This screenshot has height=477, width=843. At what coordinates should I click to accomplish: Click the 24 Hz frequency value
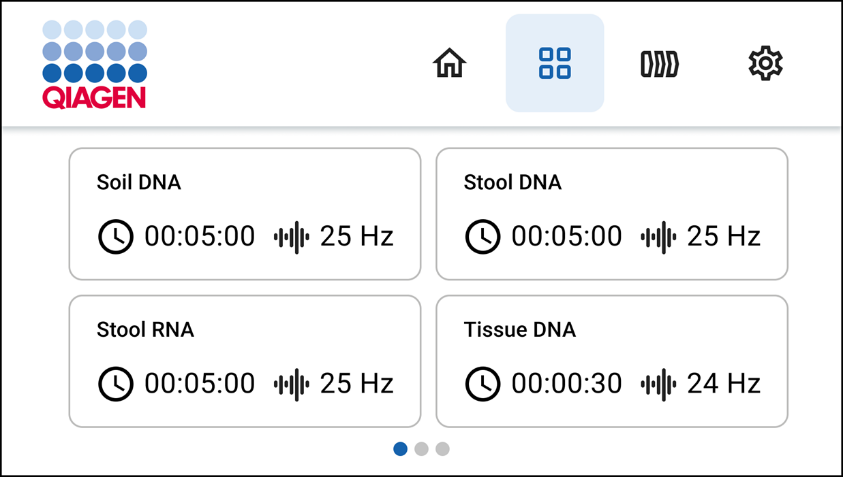723,383
